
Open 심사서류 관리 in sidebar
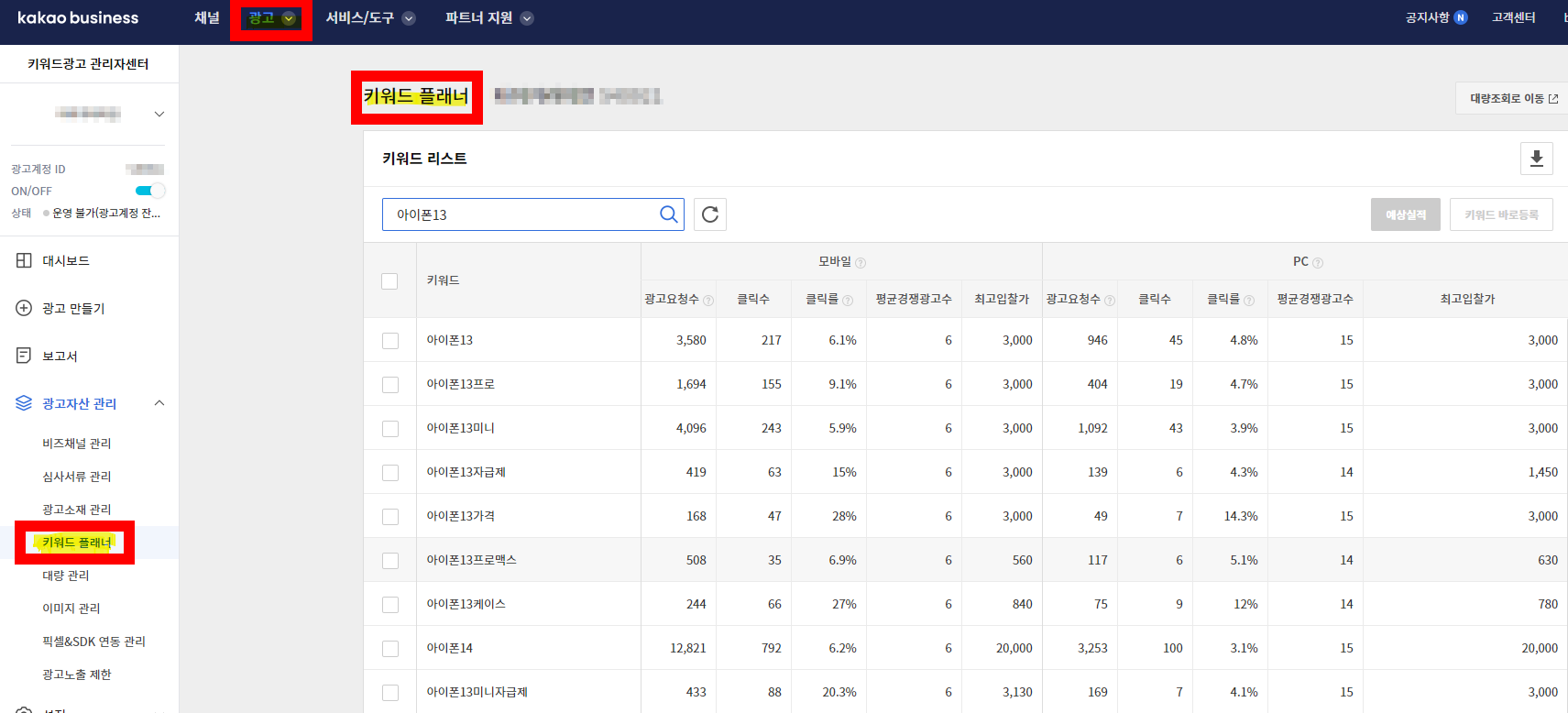point(77,477)
